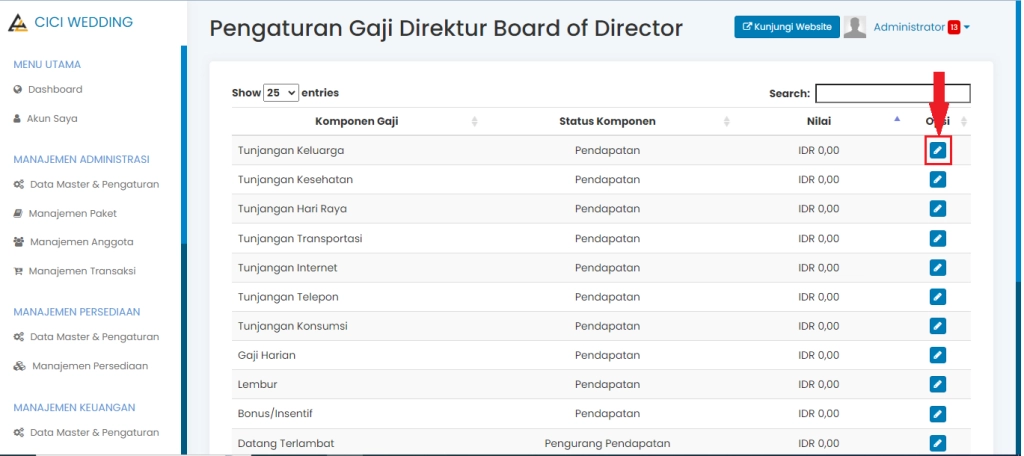Open the Show entries dropdown

(281, 93)
